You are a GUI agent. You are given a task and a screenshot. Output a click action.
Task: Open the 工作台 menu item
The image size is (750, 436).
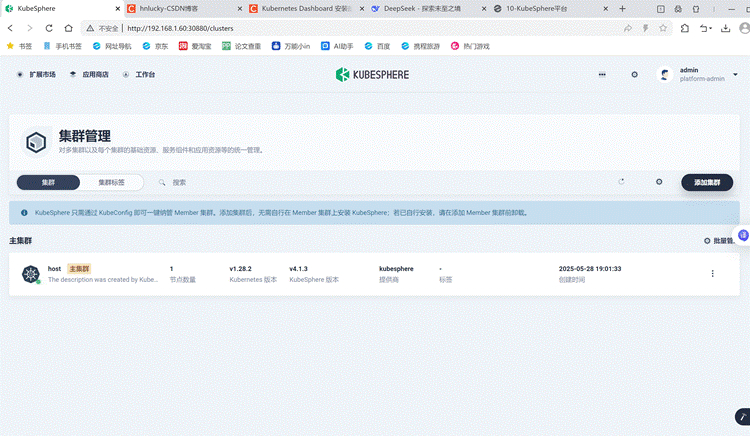point(139,75)
